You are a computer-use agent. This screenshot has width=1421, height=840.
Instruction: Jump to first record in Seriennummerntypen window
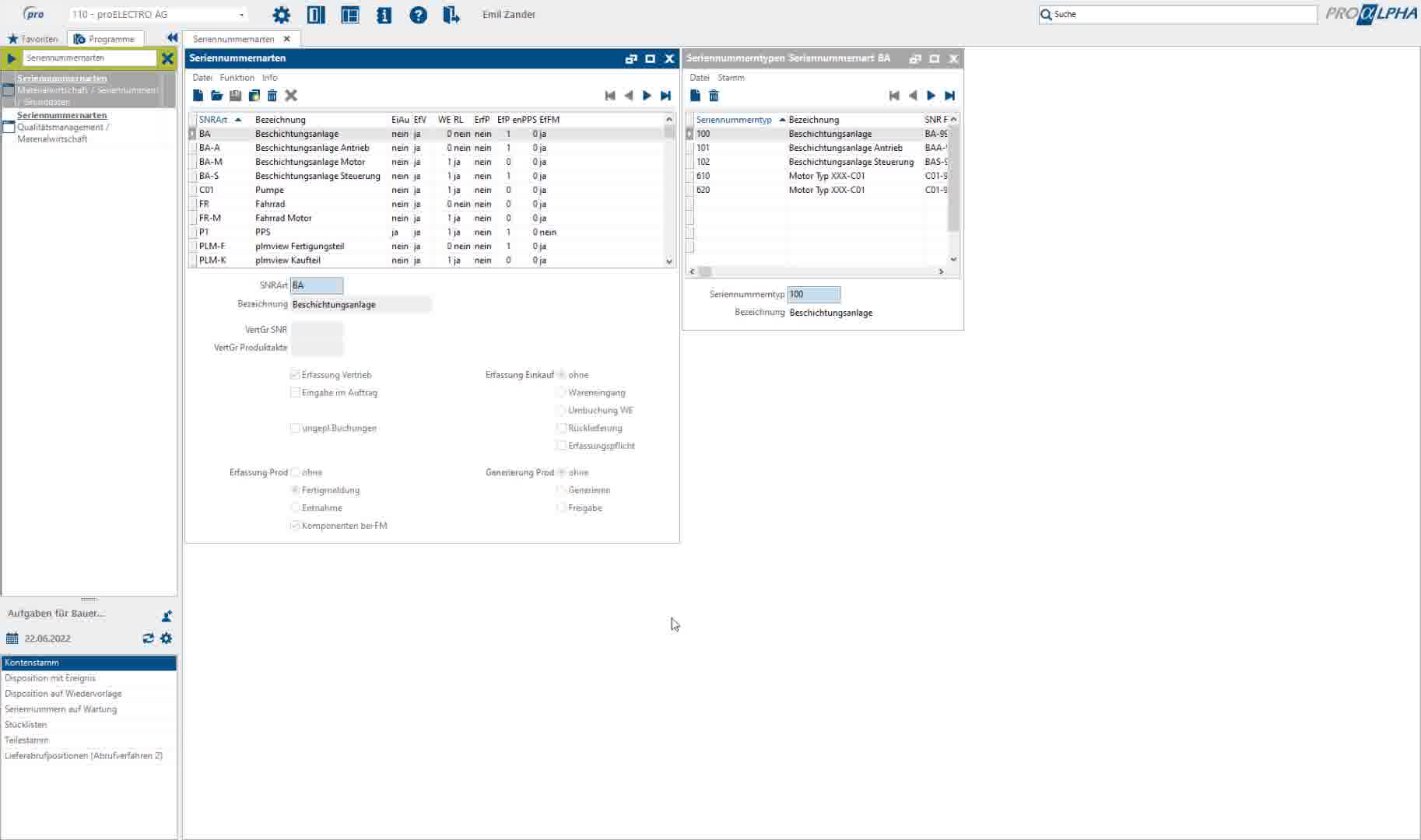pos(894,96)
